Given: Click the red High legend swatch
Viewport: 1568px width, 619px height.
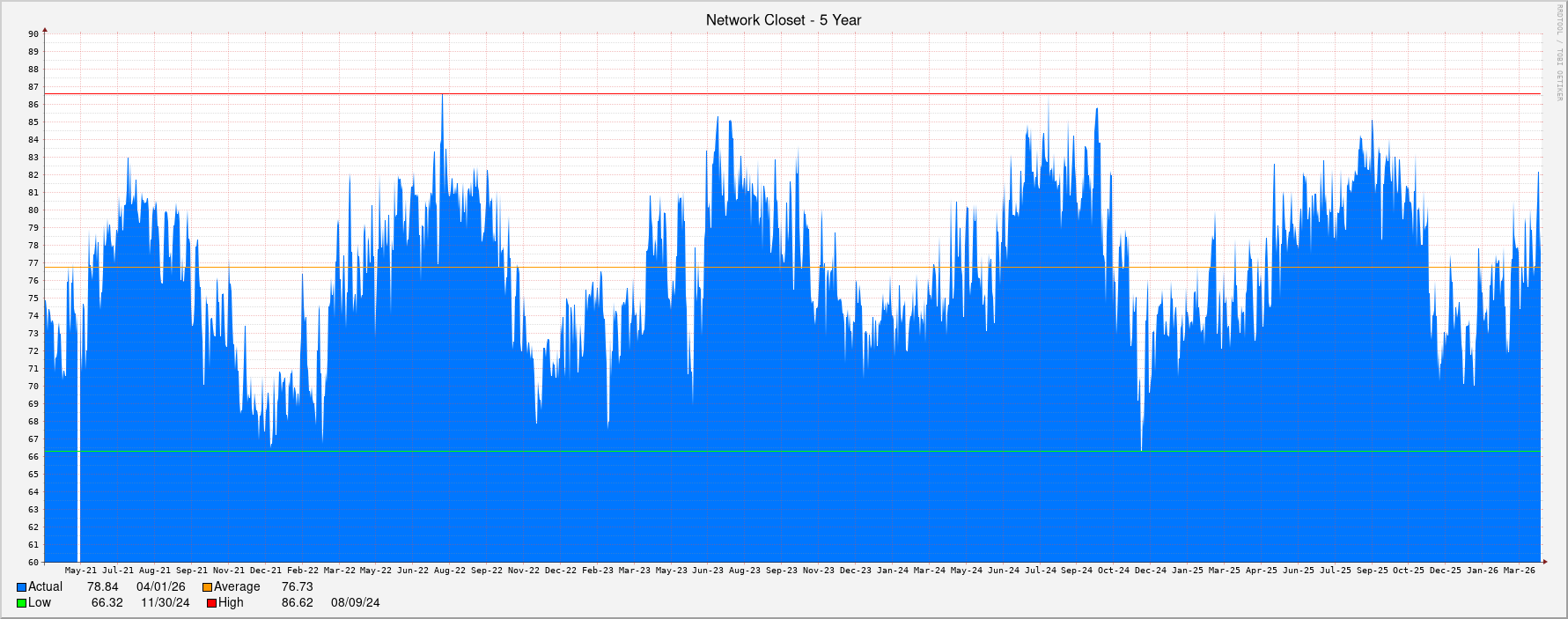Looking at the screenshot, I should click(x=211, y=603).
